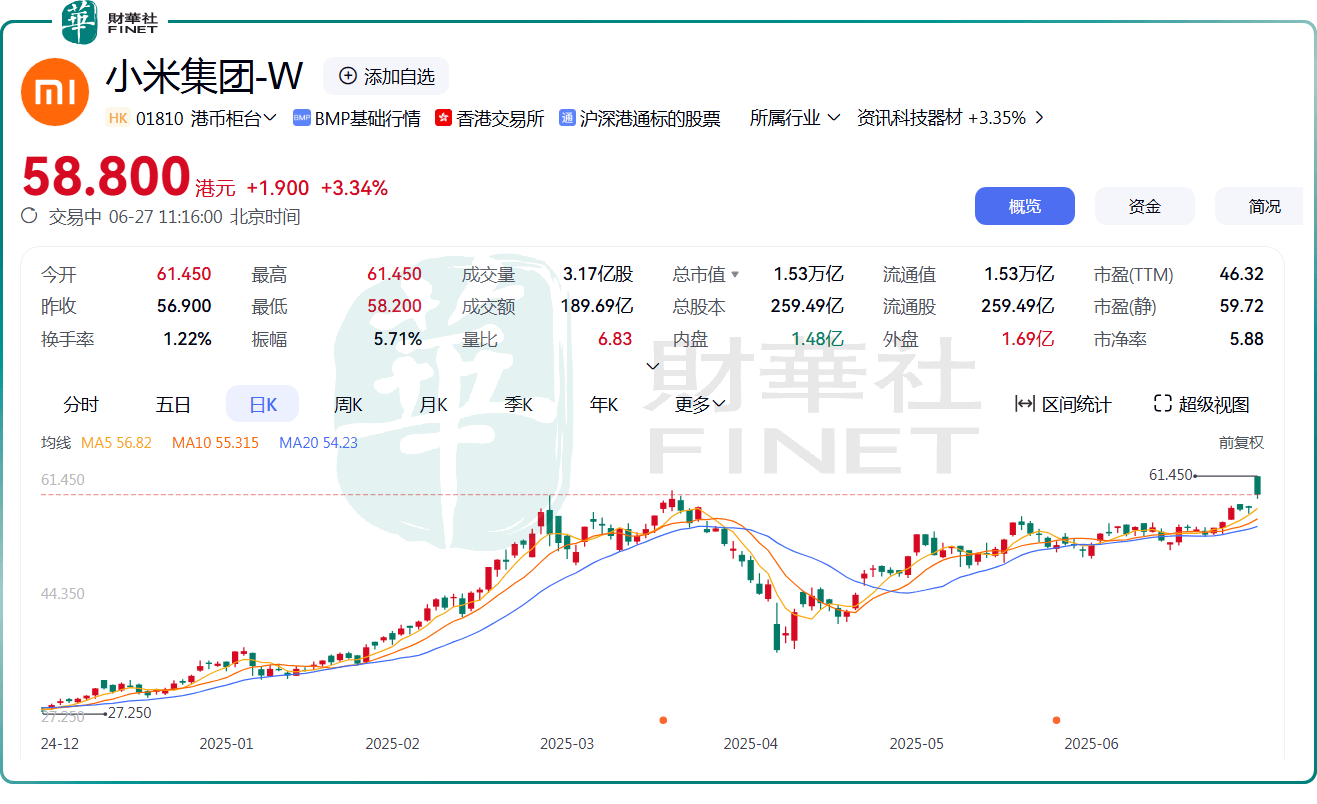Viewport: 1317px width, 804px height.
Task: Click the 区间统计 button
Action: coord(1063,405)
